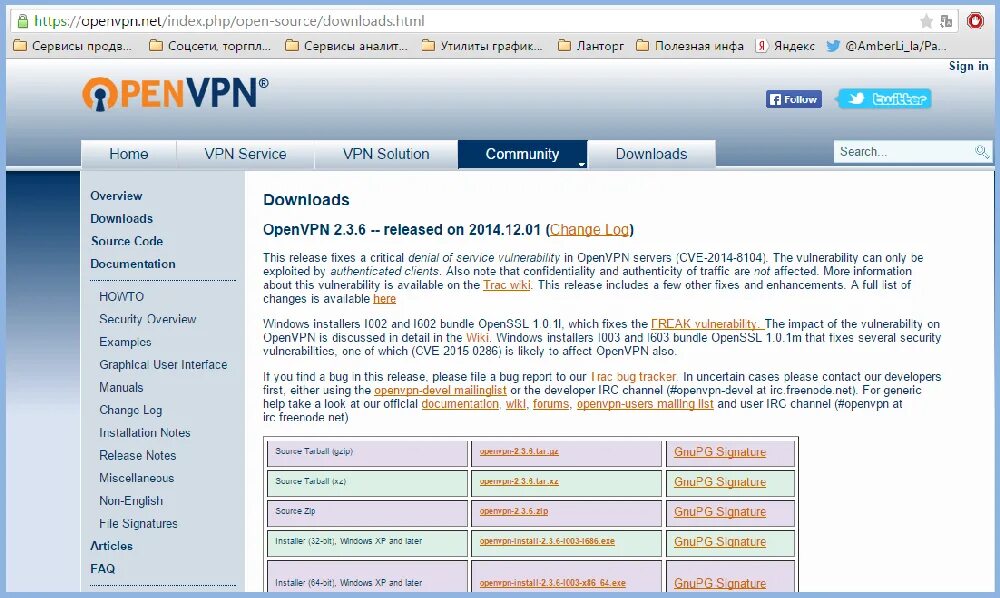Open Installation Notes sidebar link
The image size is (1000, 598).
pyautogui.click(x=145, y=433)
